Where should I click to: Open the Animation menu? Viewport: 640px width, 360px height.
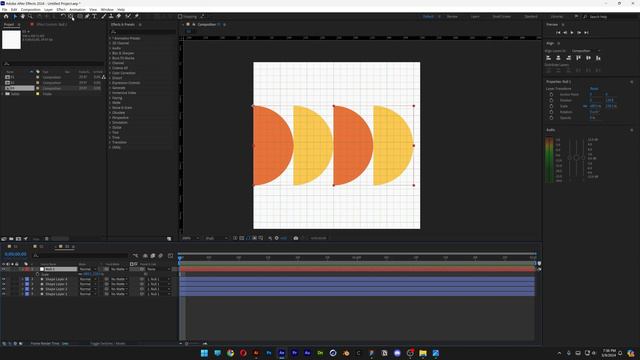tap(77, 9)
